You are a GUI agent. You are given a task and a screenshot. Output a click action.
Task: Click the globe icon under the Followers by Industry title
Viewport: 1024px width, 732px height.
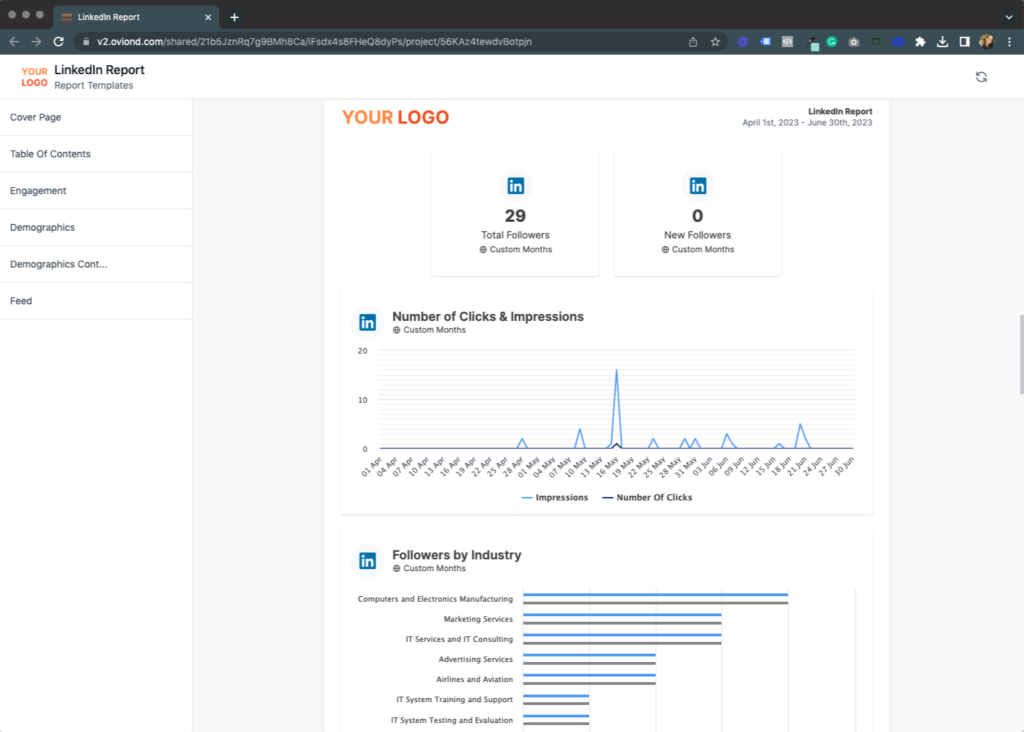(396, 568)
